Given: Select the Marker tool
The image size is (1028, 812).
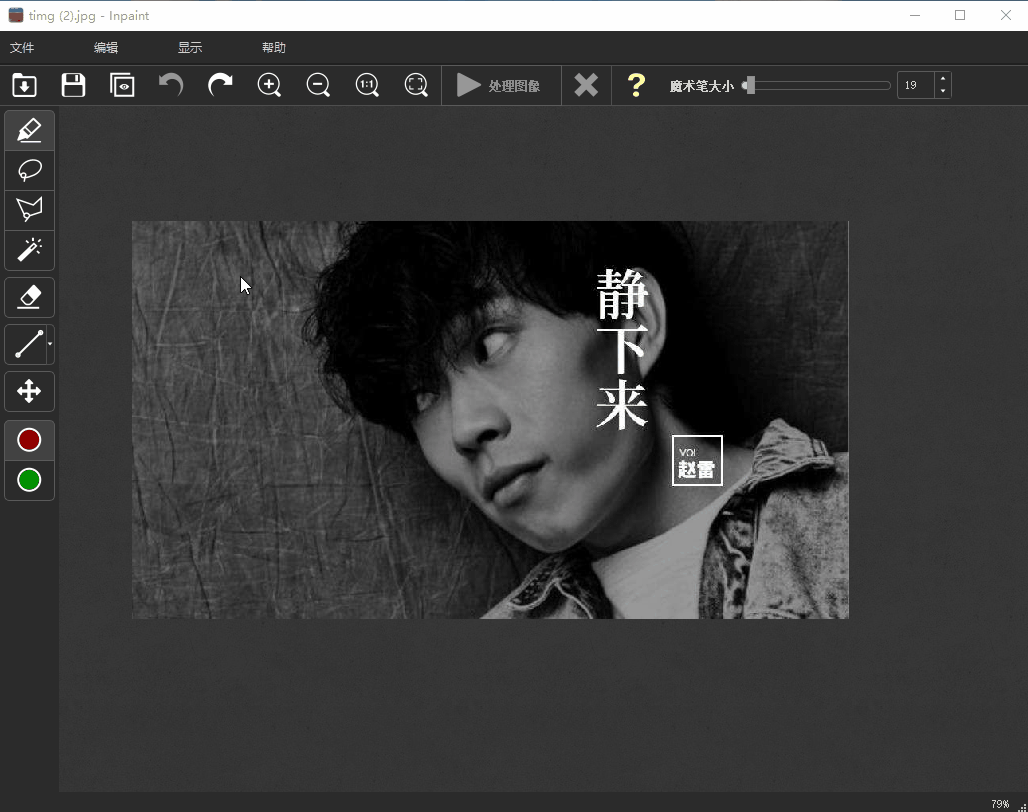Looking at the screenshot, I should click(x=30, y=131).
